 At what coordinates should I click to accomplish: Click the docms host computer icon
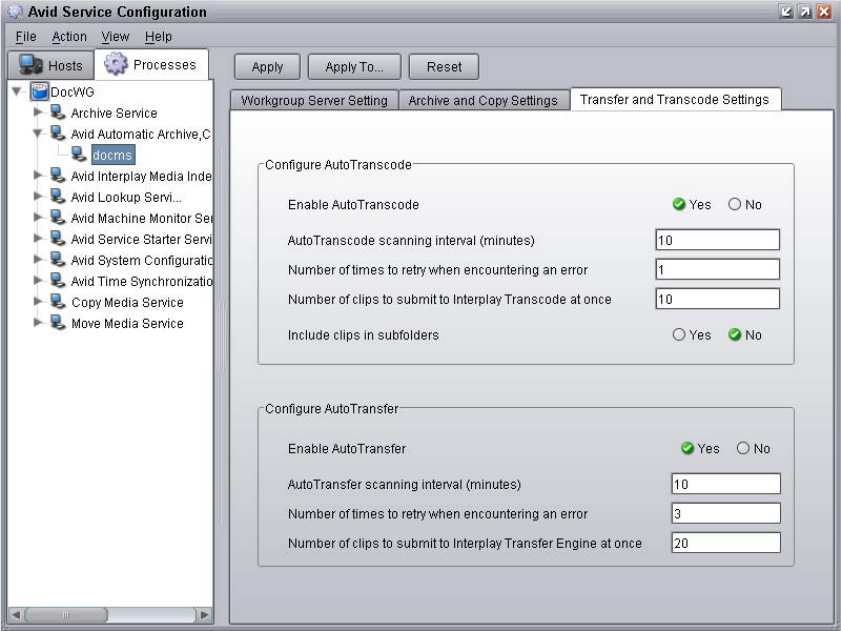[79, 154]
